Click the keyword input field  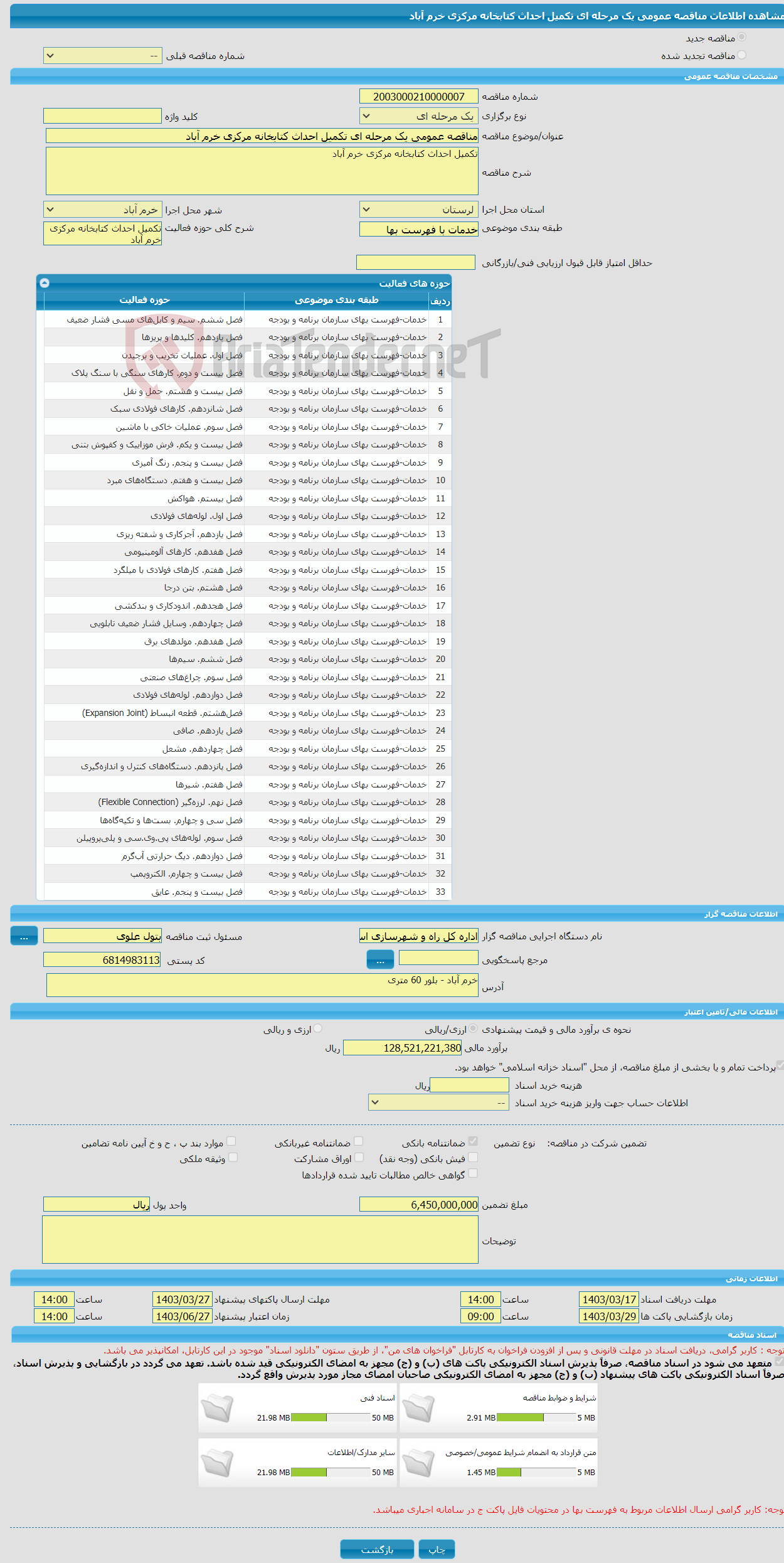(x=103, y=116)
